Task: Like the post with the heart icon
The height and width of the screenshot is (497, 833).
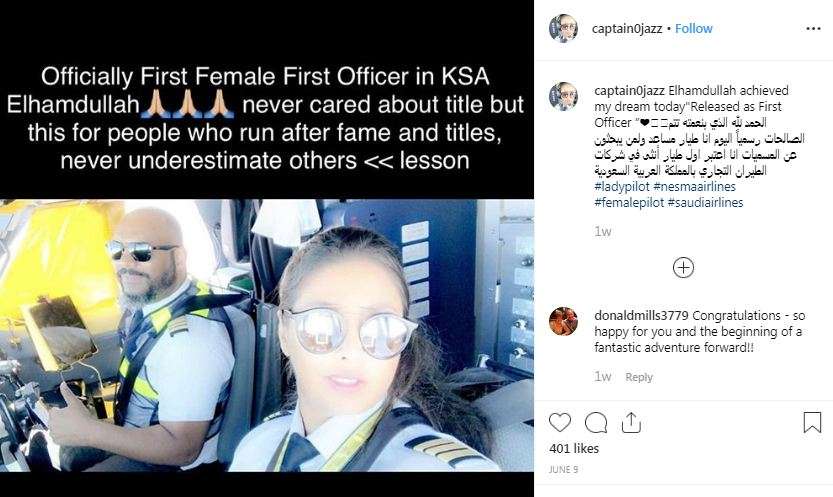Action: (559, 423)
